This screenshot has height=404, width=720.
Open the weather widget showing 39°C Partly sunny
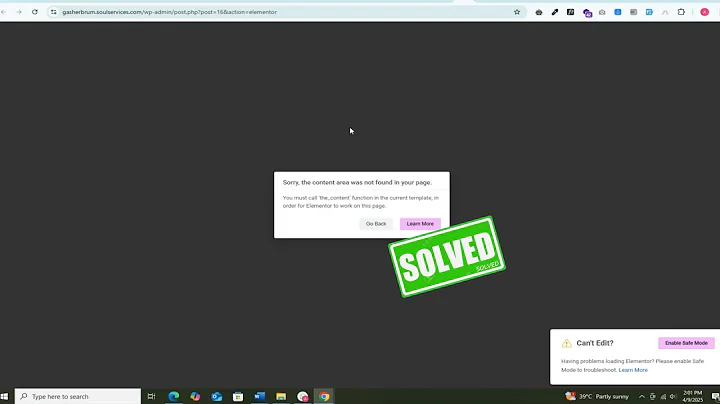click(597, 396)
